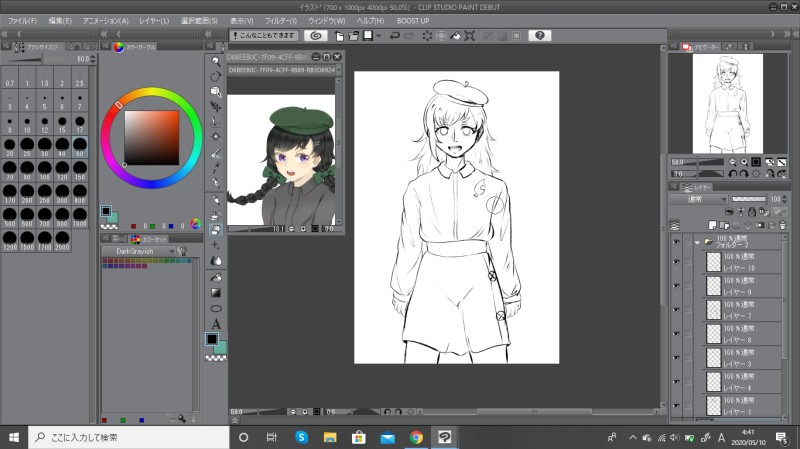This screenshot has width=800, height=449.
Task: Toggle visibility of レイヤー 4
Action: point(676,381)
